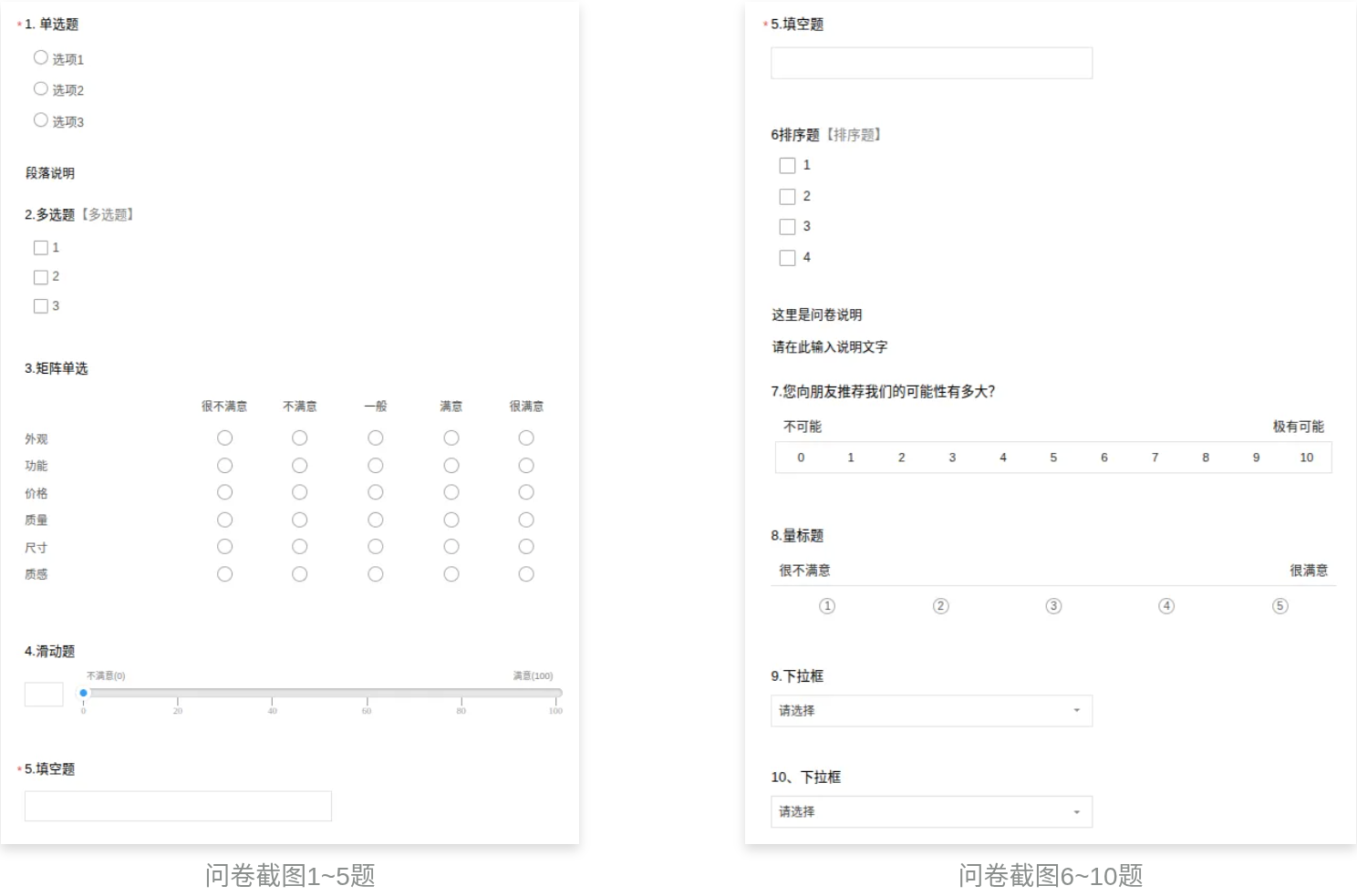Select circled number 3 in 量标题
The height and width of the screenshot is (896, 1357).
click(x=1053, y=605)
